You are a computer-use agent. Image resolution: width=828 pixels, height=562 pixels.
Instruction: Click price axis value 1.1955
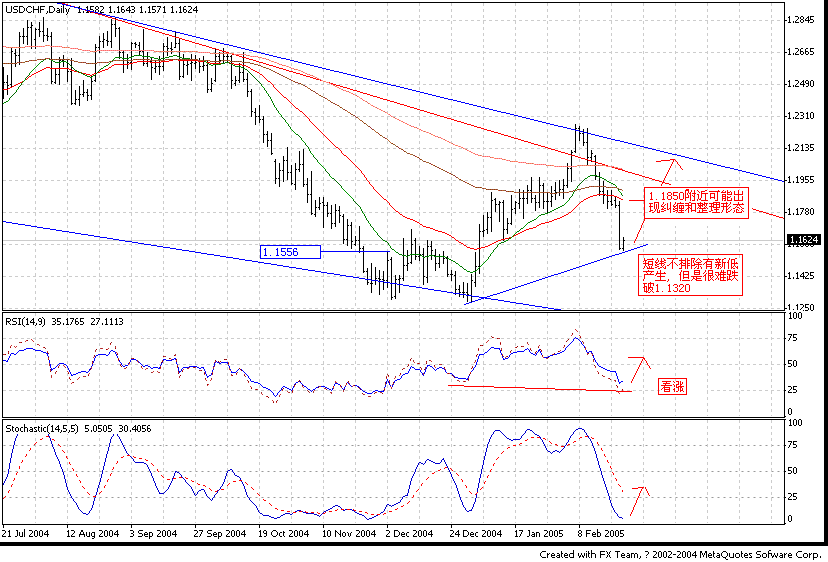point(801,180)
